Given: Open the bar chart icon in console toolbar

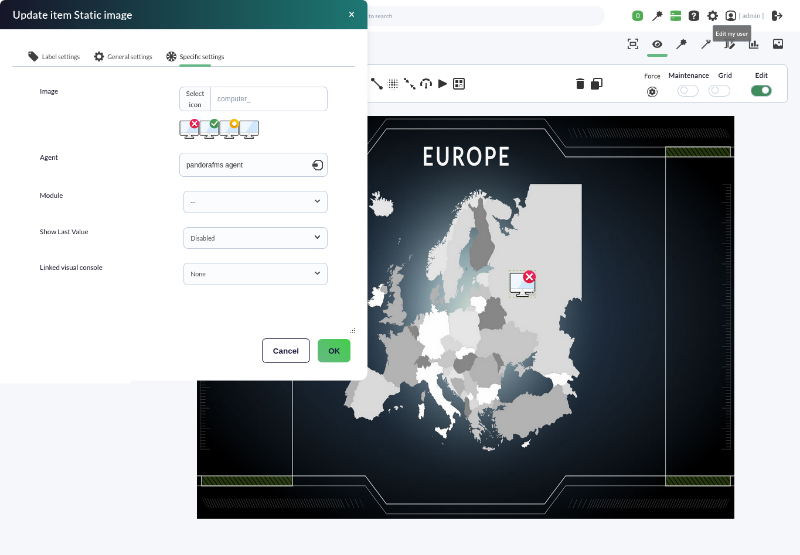Looking at the screenshot, I should tap(754, 44).
